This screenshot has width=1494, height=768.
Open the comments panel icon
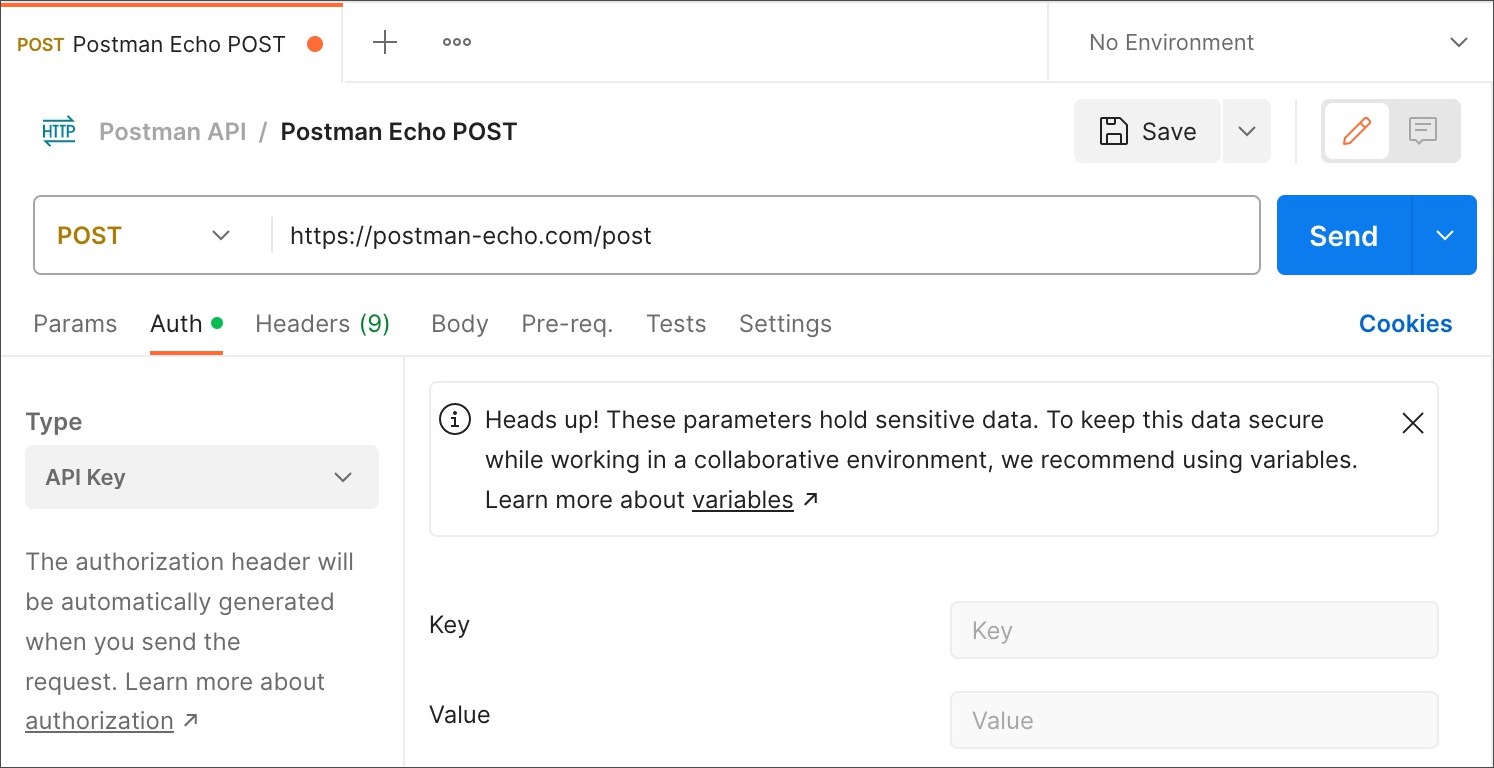(x=1423, y=130)
